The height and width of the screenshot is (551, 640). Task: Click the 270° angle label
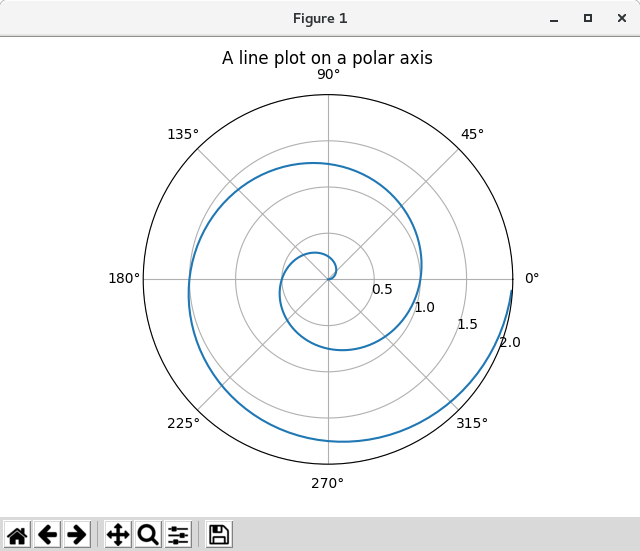tap(327, 483)
